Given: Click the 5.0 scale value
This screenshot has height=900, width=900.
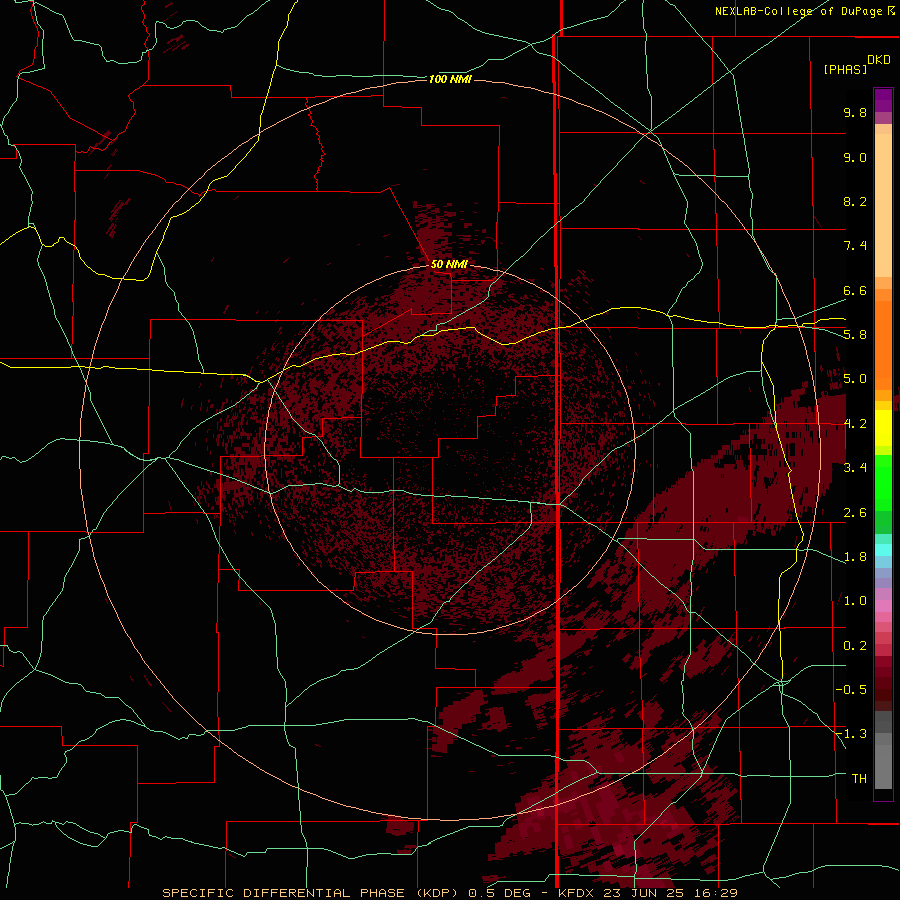Looking at the screenshot, I should pyautogui.click(x=855, y=379).
